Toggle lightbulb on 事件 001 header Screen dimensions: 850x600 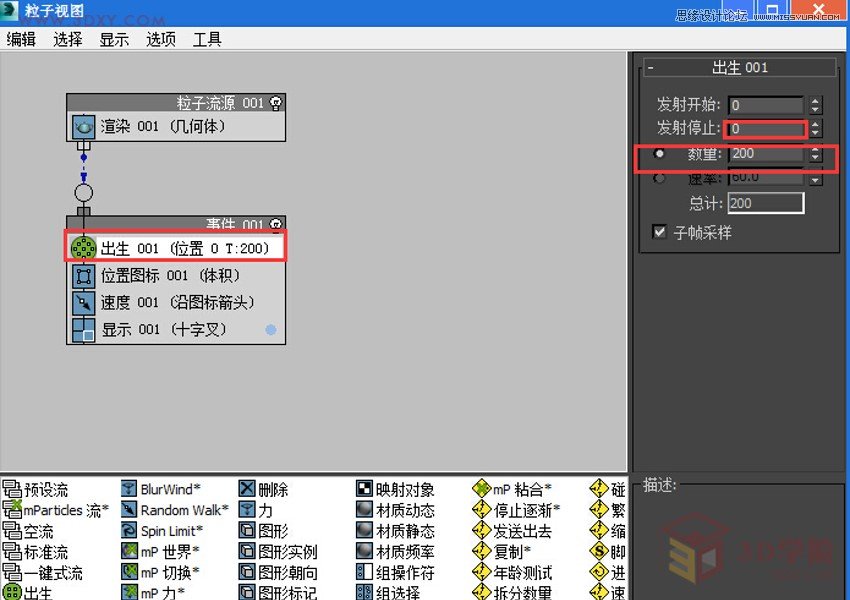click(x=276, y=223)
